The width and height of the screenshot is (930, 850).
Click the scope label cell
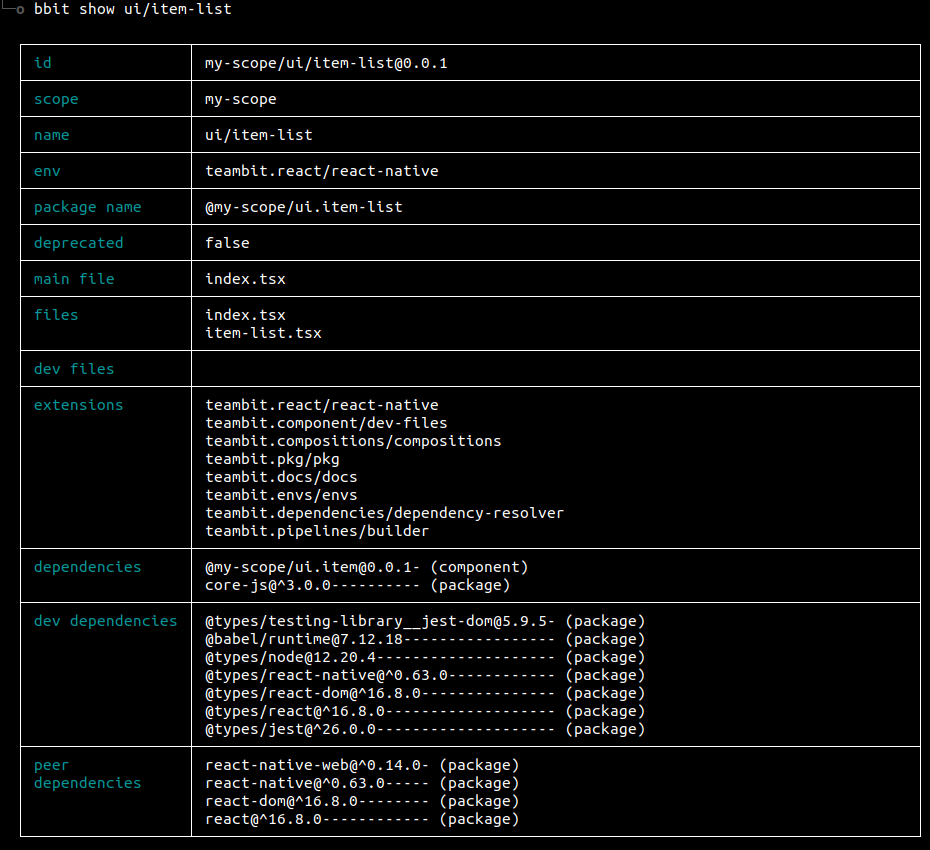pos(56,98)
